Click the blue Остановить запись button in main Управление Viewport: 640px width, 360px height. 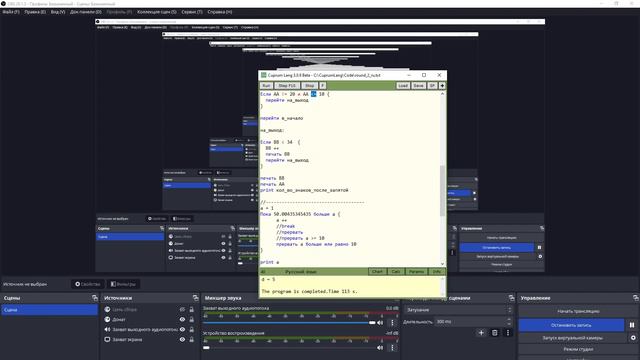[571, 325]
